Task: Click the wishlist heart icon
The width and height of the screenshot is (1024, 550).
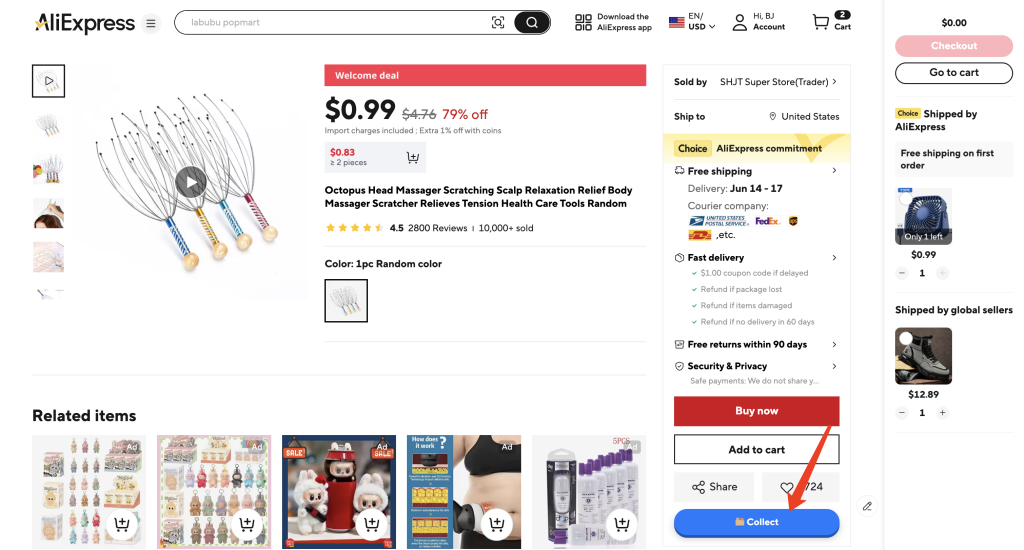Action: click(x=787, y=487)
